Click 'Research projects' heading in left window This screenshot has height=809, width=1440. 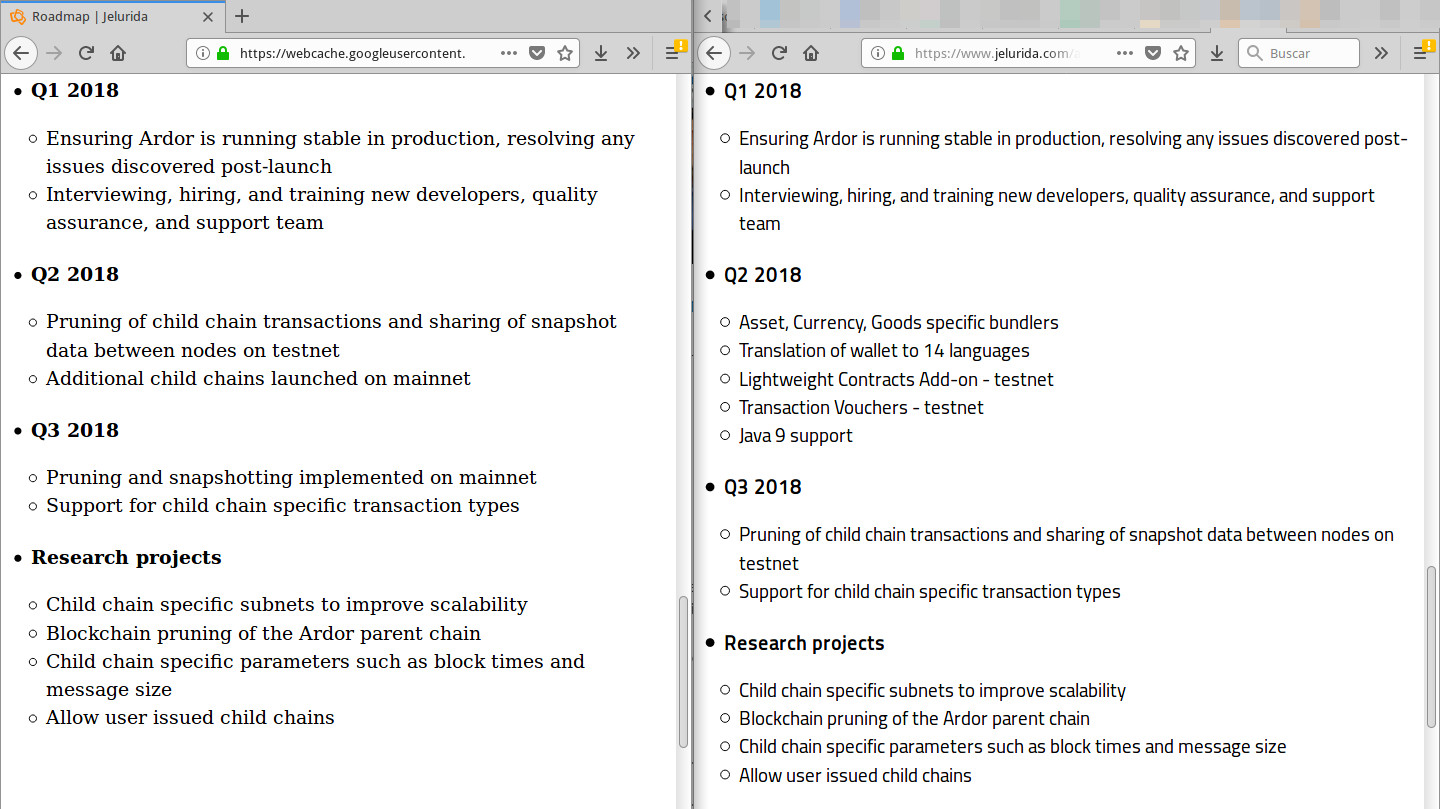click(x=126, y=557)
